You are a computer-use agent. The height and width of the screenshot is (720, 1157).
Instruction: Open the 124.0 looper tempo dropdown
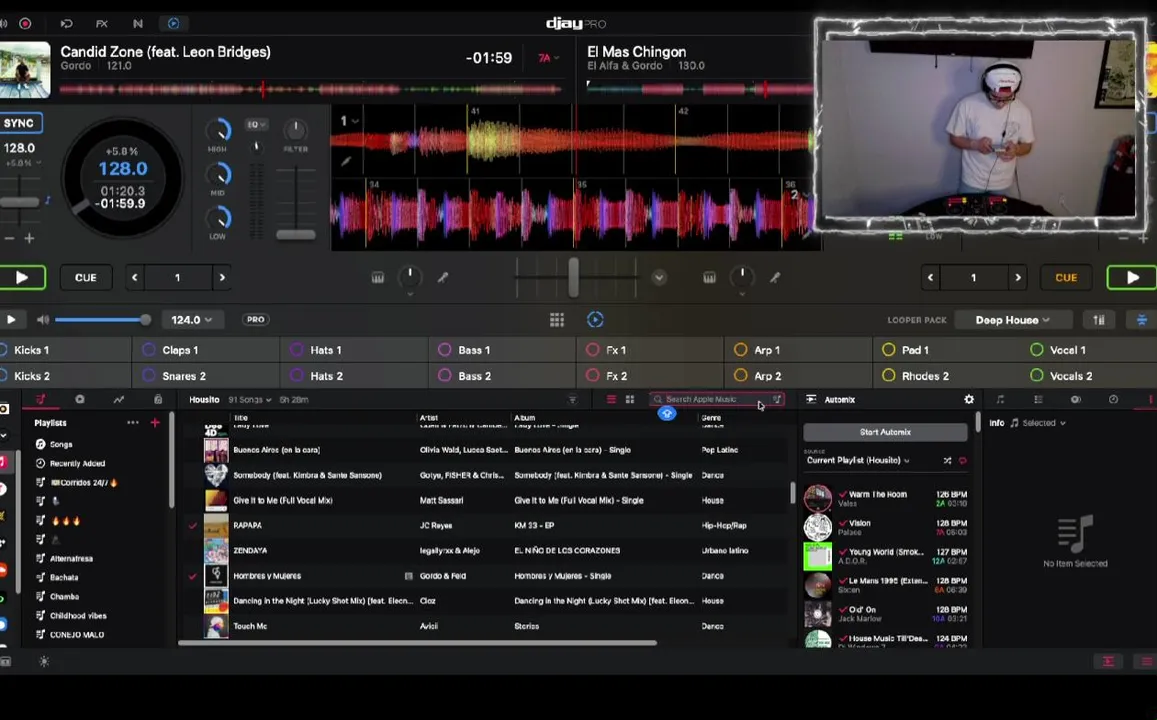[192, 319]
